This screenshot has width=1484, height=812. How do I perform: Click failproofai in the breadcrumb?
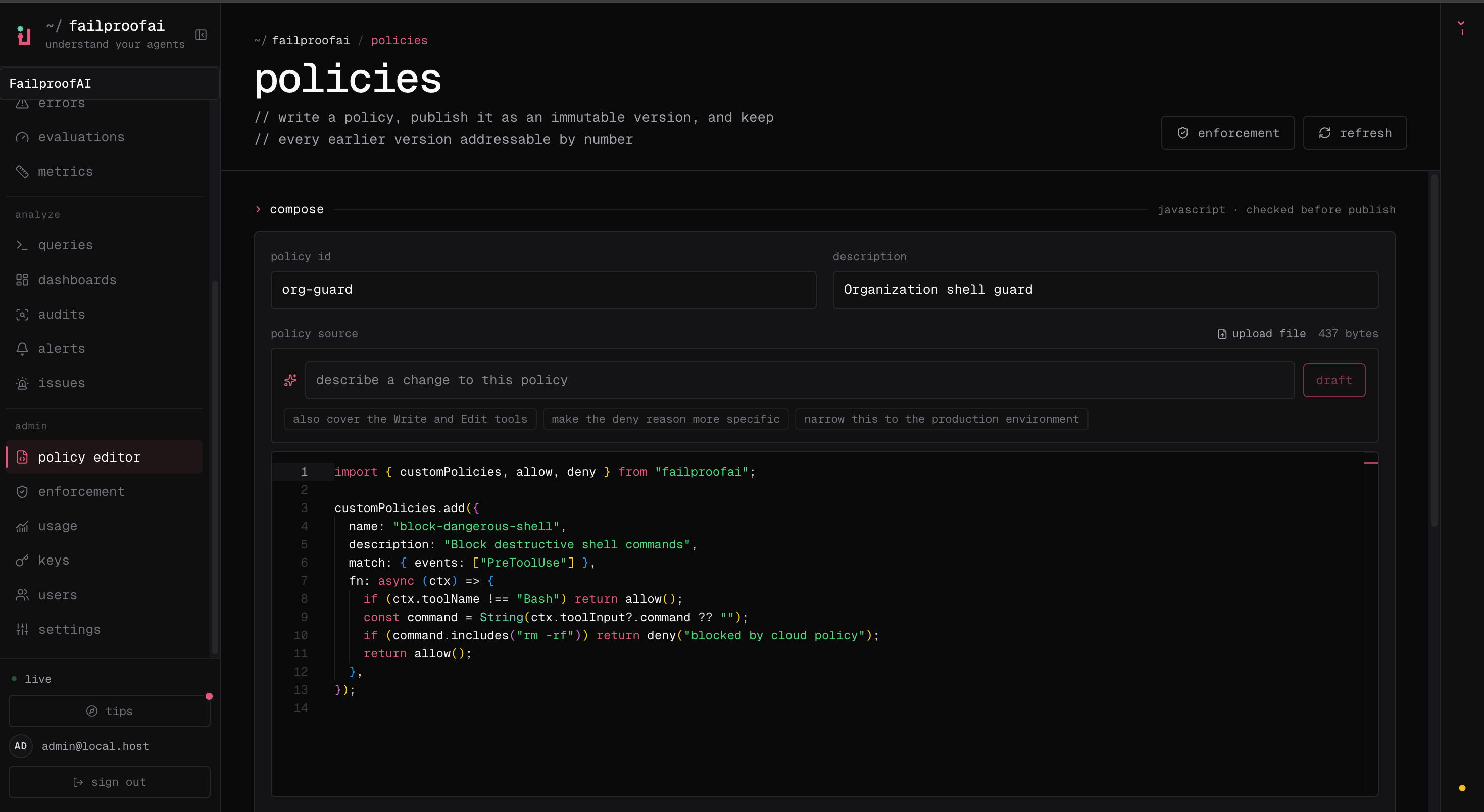pyautogui.click(x=311, y=40)
